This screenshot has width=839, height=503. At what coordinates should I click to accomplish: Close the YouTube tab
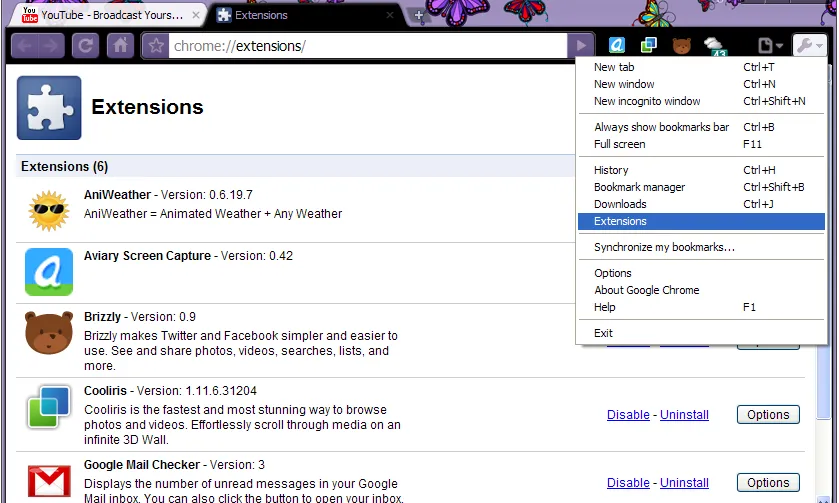196,16
